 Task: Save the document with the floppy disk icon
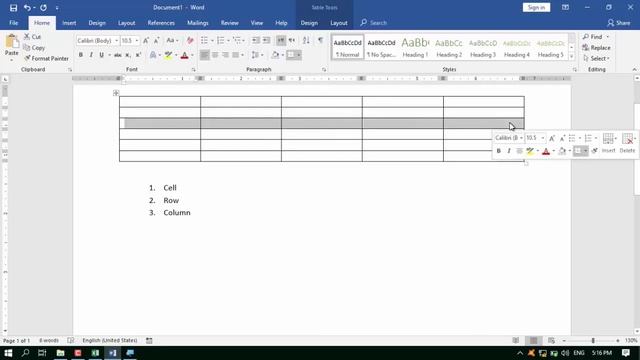click(x=13, y=8)
